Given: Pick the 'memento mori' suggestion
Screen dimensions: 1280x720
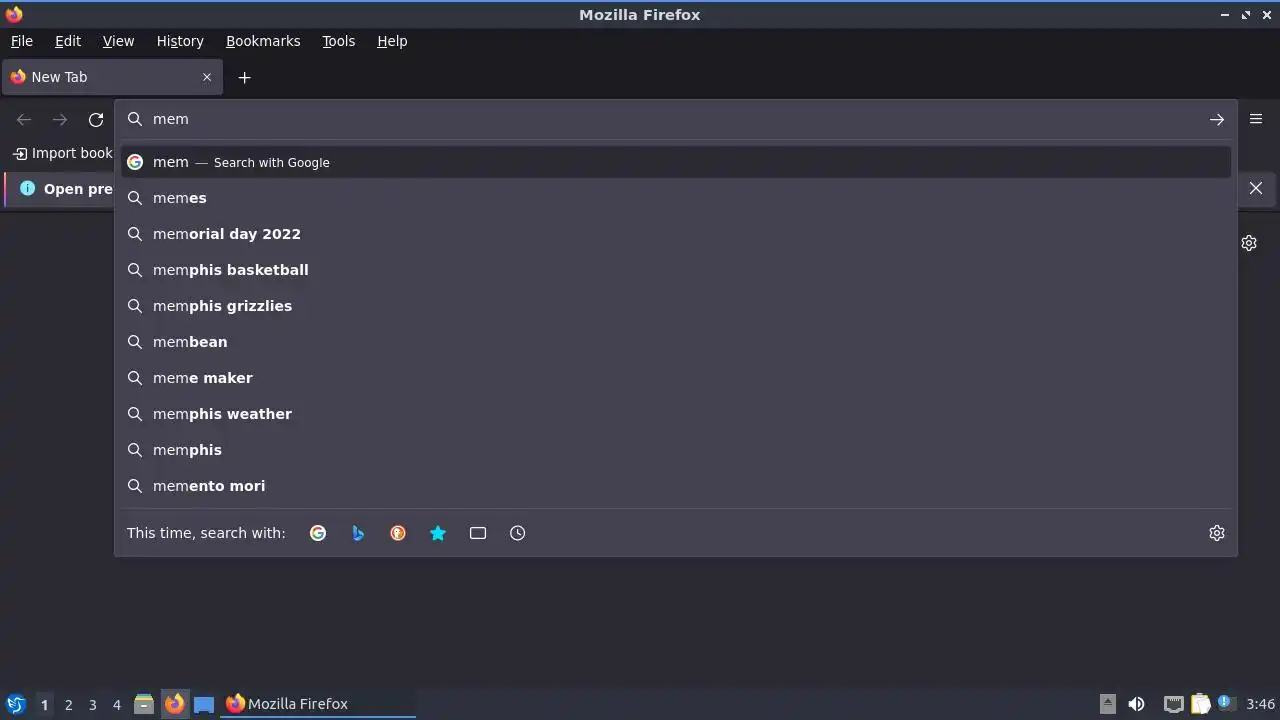Looking at the screenshot, I should point(676,486).
